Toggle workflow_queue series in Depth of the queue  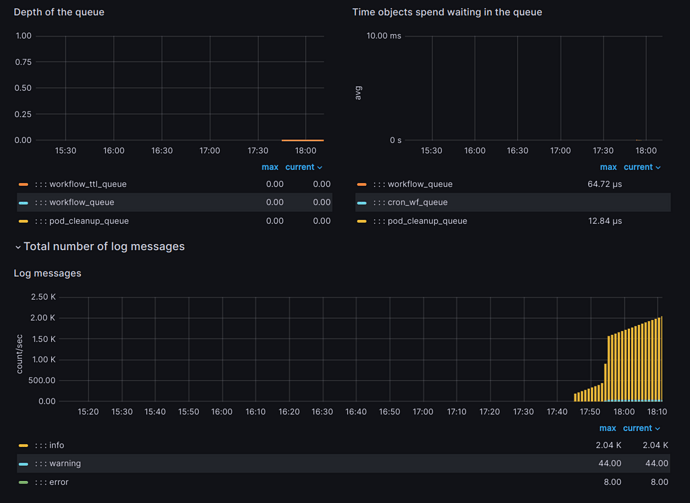81,202
